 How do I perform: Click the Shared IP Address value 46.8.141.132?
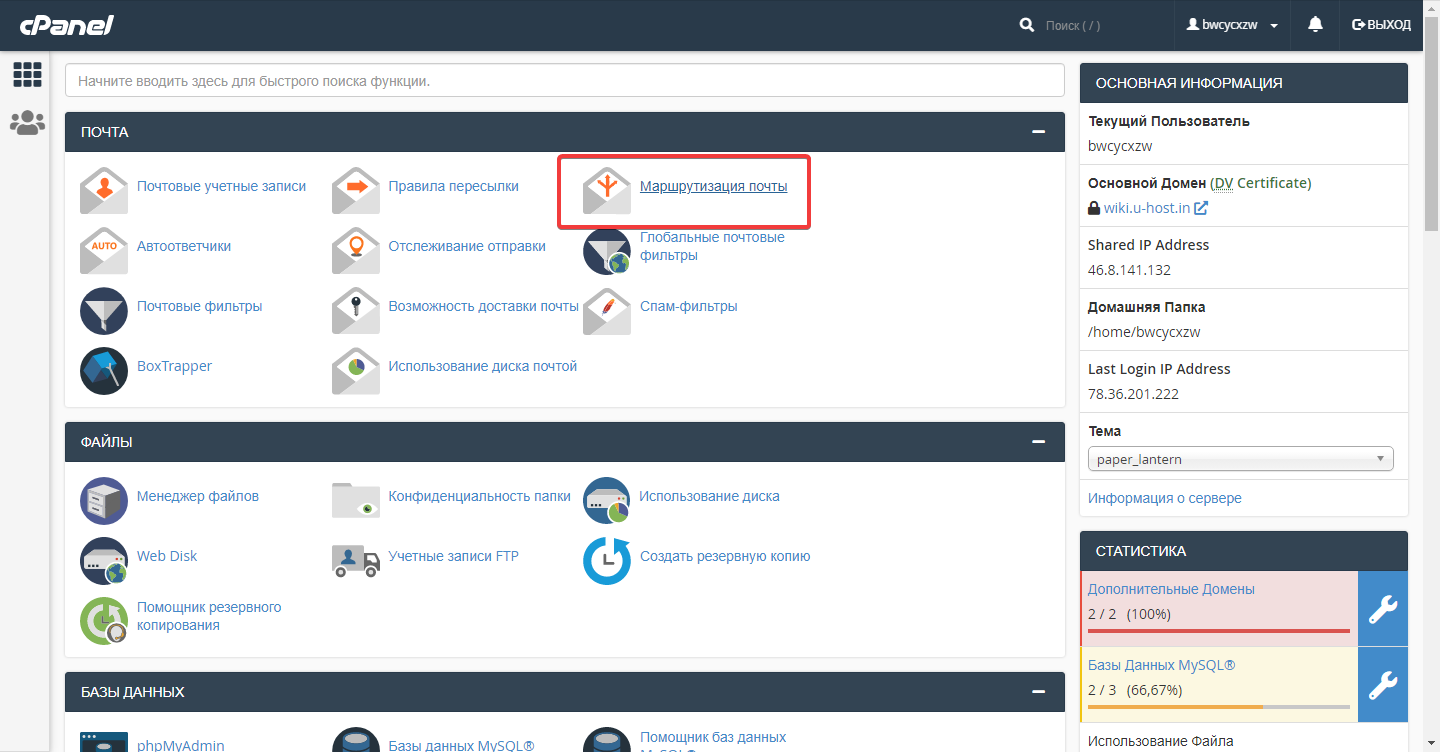click(x=1129, y=270)
